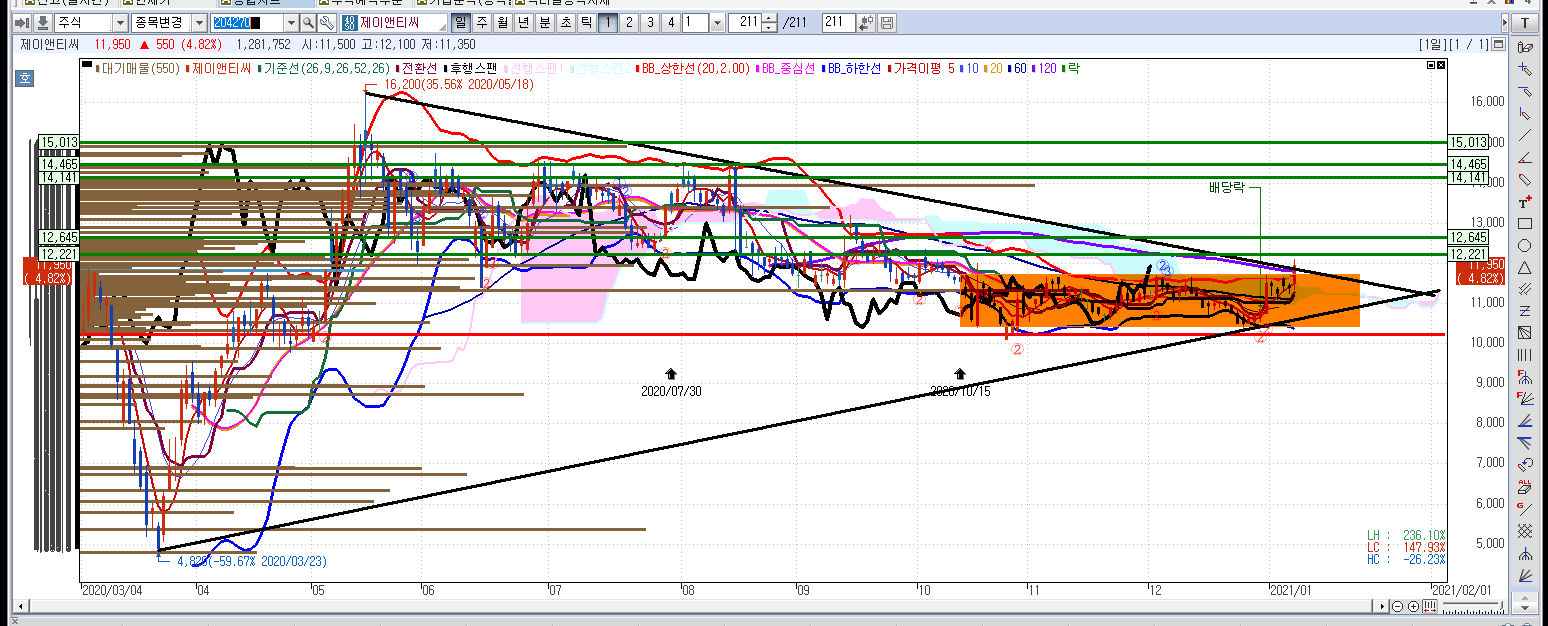This screenshot has width=1548, height=626.
Task: Open the 종목변경 dropdown
Action: pos(199,22)
